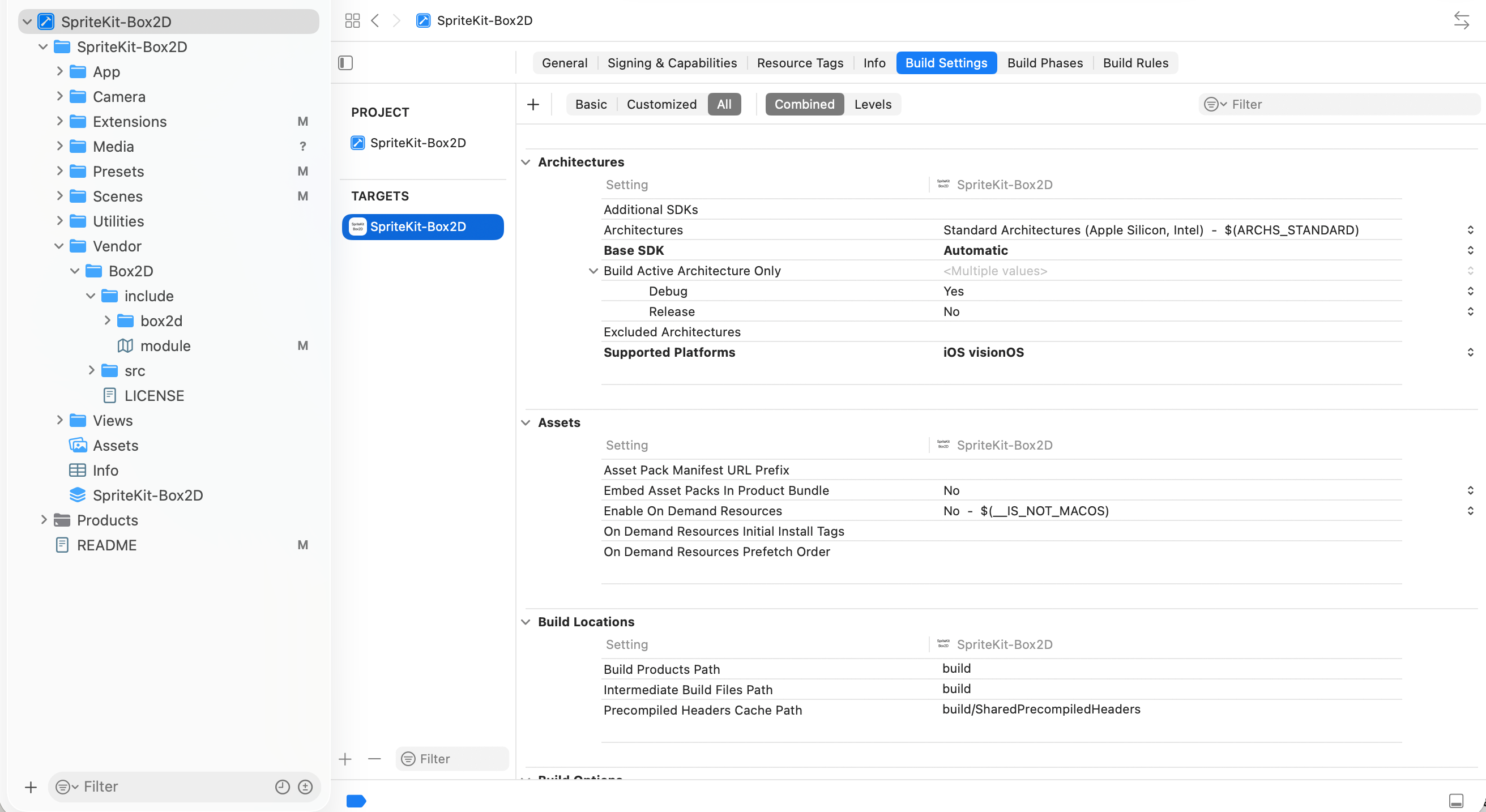Select the Customized settings scope

pyautogui.click(x=661, y=104)
